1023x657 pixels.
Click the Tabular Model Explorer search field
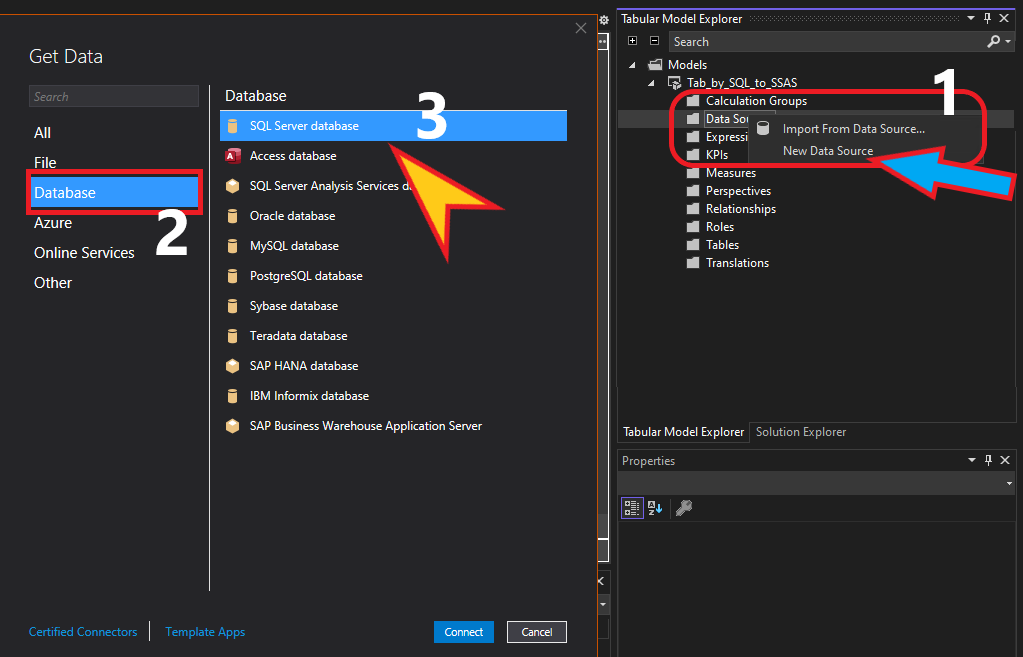829,42
